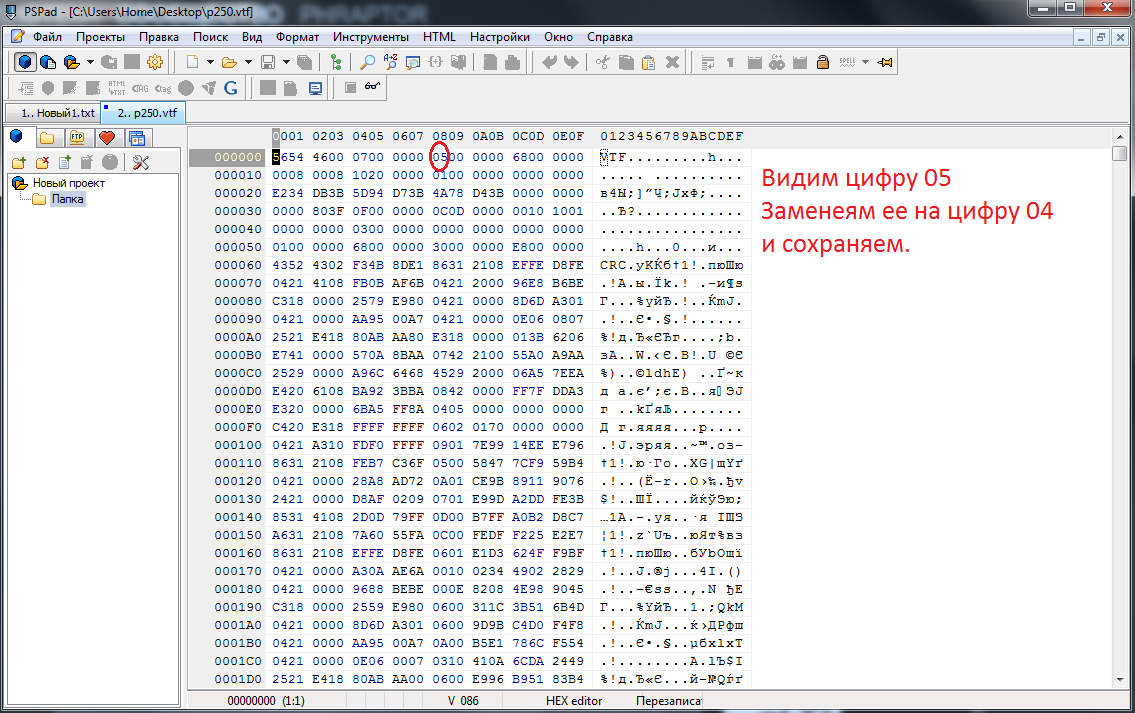Click the Google search 'G' icon
This screenshot has width=1135, height=713.
click(230, 88)
